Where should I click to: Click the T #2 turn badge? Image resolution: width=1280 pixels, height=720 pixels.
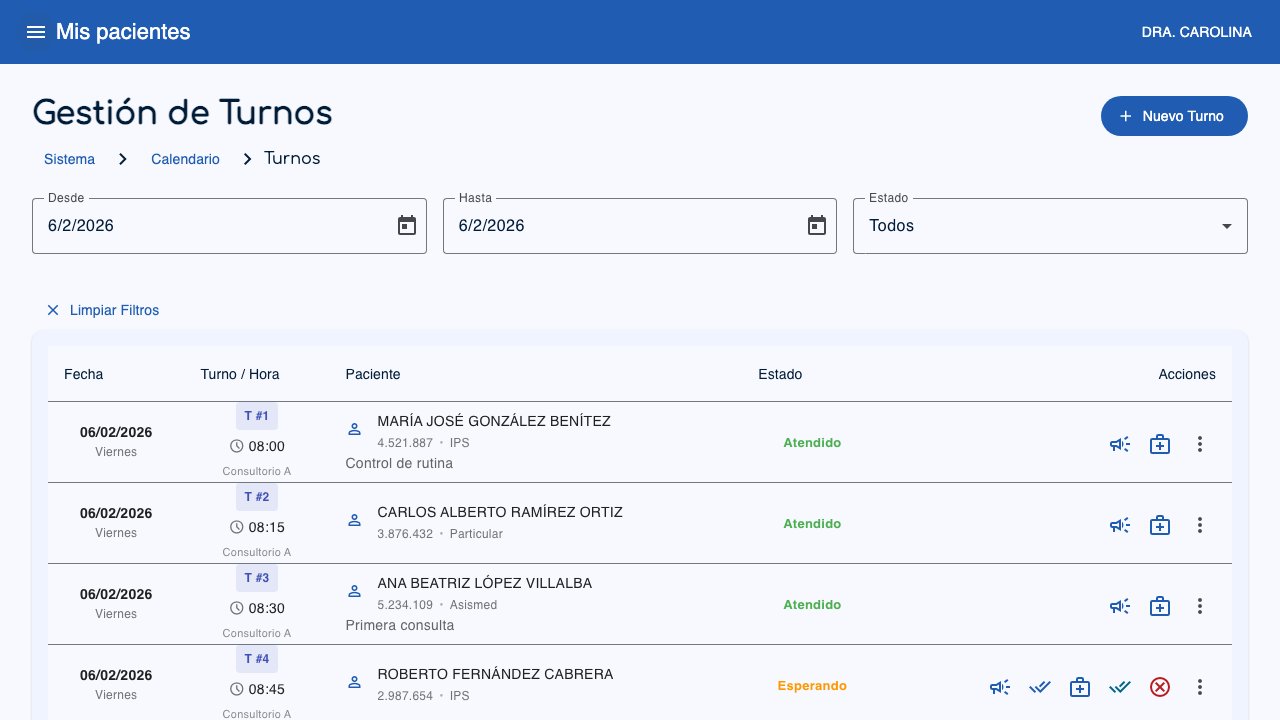click(x=257, y=497)
